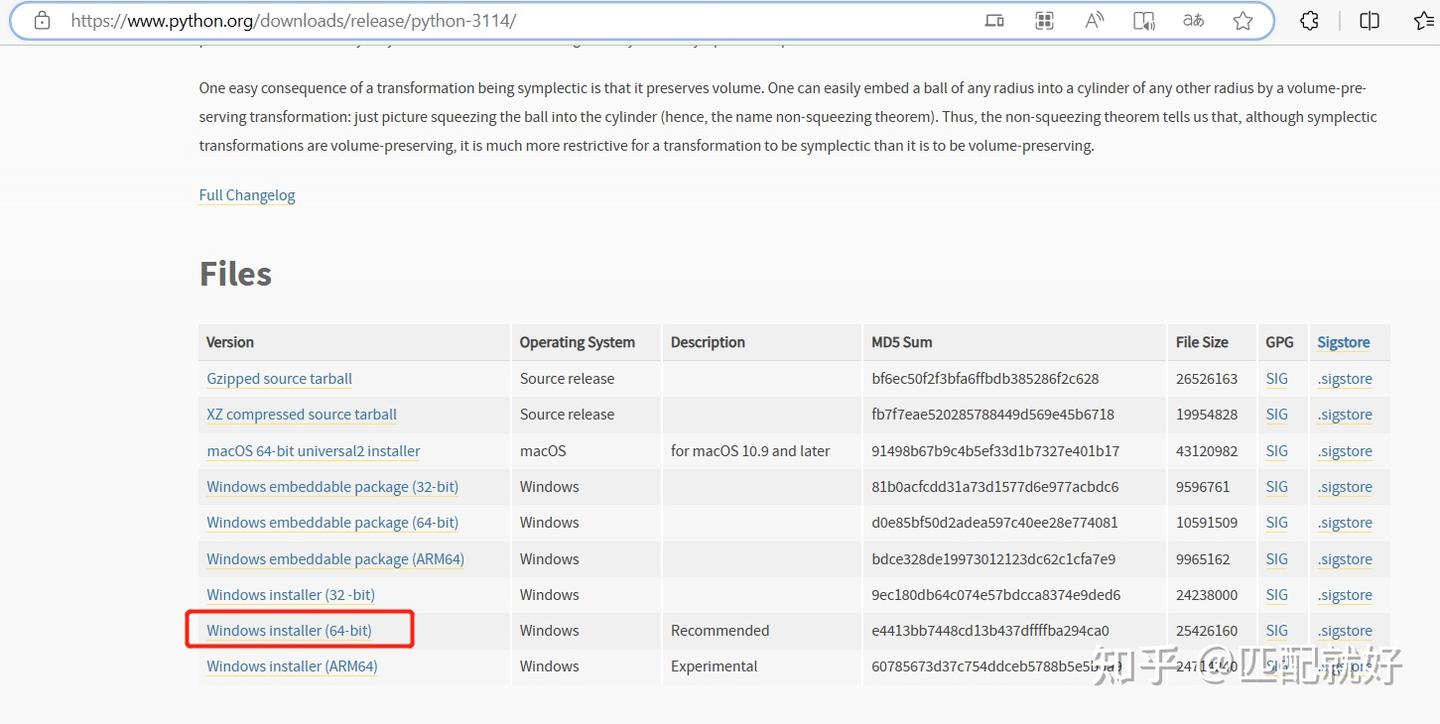Open the browser Extensions puzzle icon
Viewport: 1440px width, 724px height.
click(1309, 20)
